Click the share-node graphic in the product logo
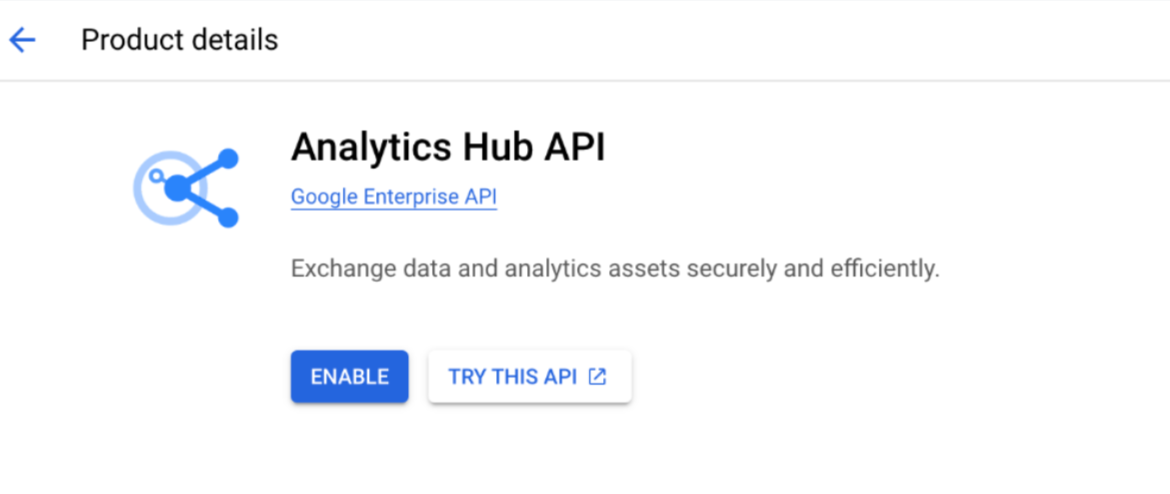The width and height of the screenshot is (1170, 494). (202, 188)
